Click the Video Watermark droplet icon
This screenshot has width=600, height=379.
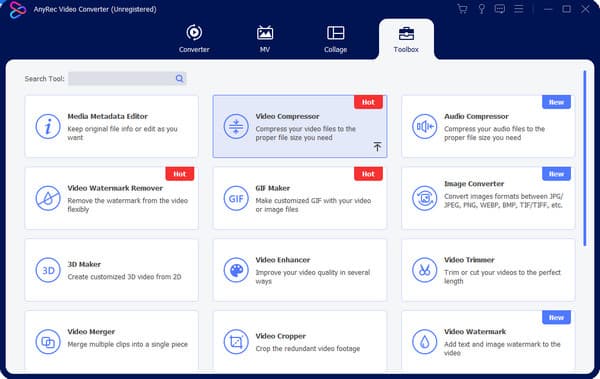point(424,342)
